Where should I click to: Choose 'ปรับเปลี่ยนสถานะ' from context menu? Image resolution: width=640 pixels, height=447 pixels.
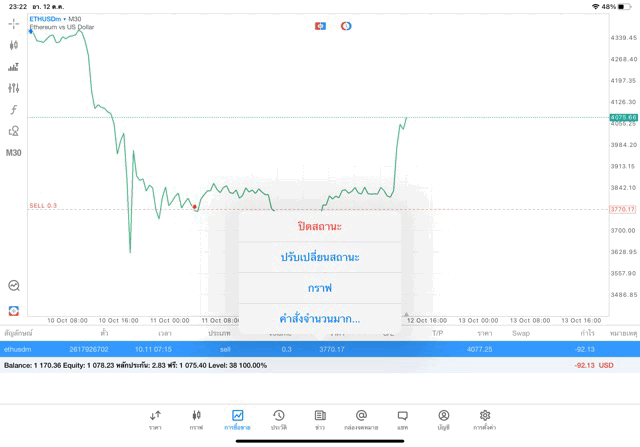coord(320,257)
